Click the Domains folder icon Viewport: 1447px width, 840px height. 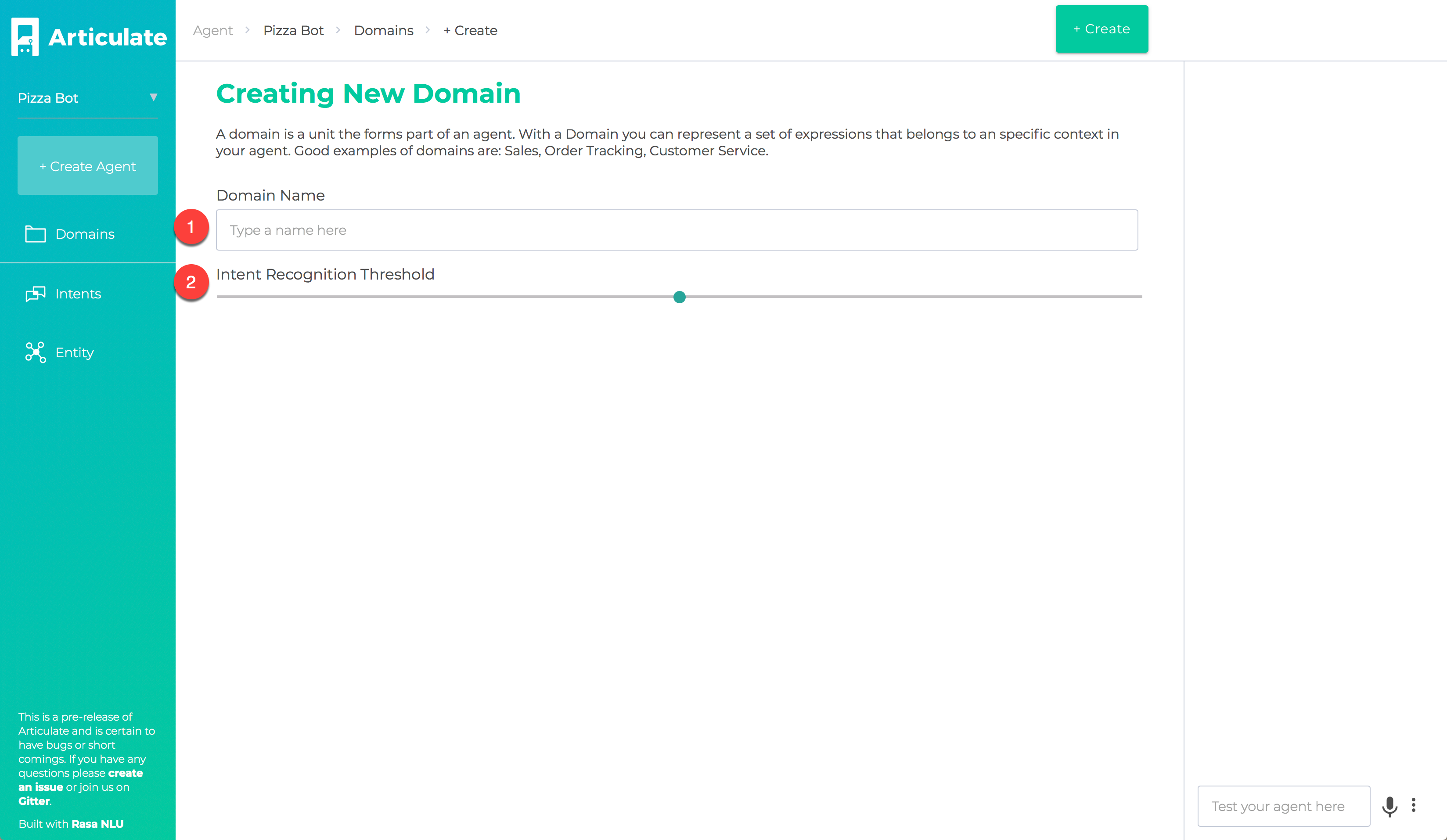35,233
